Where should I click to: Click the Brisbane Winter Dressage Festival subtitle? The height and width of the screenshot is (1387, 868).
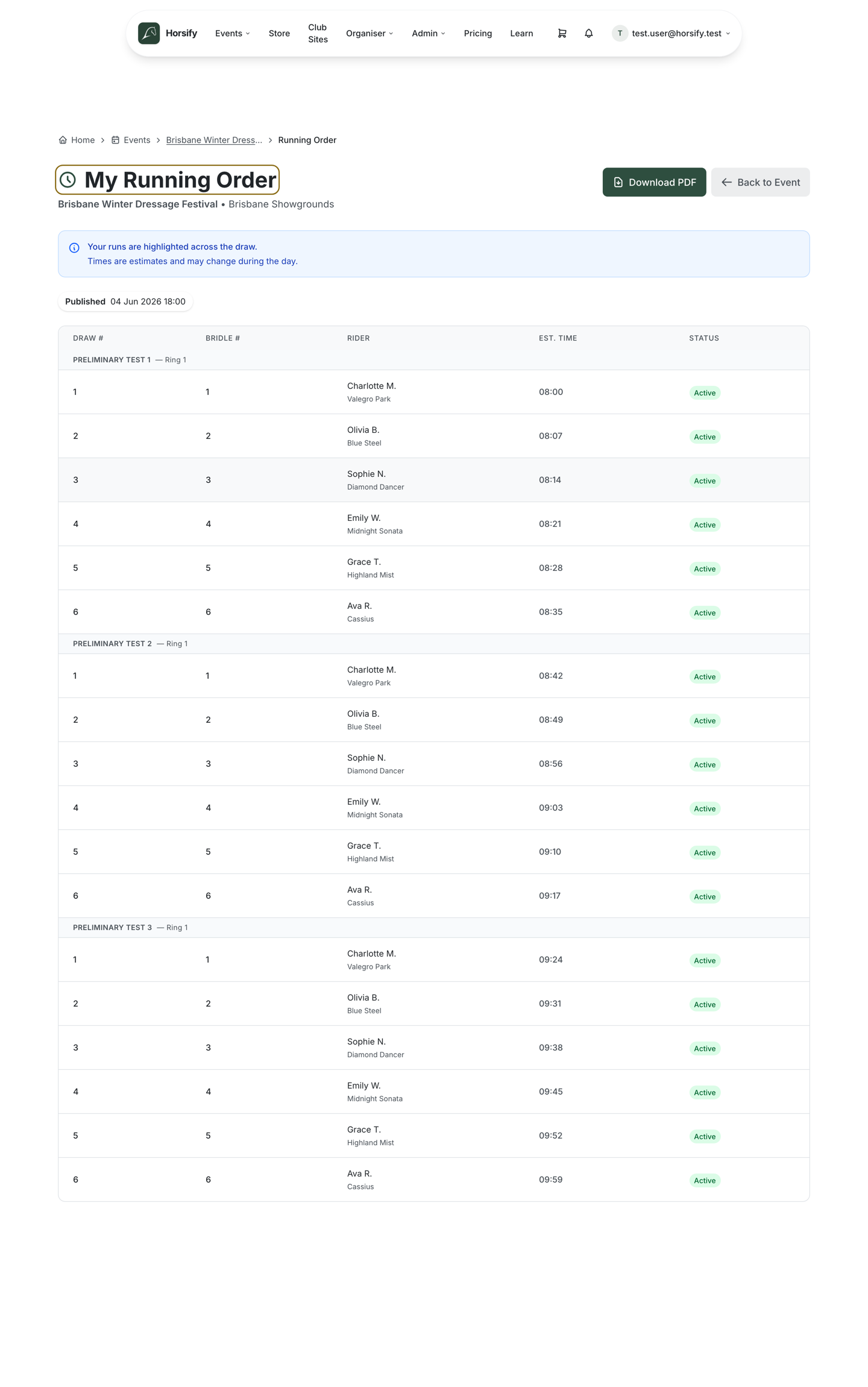pyautogui.click(x=137, y=204)
